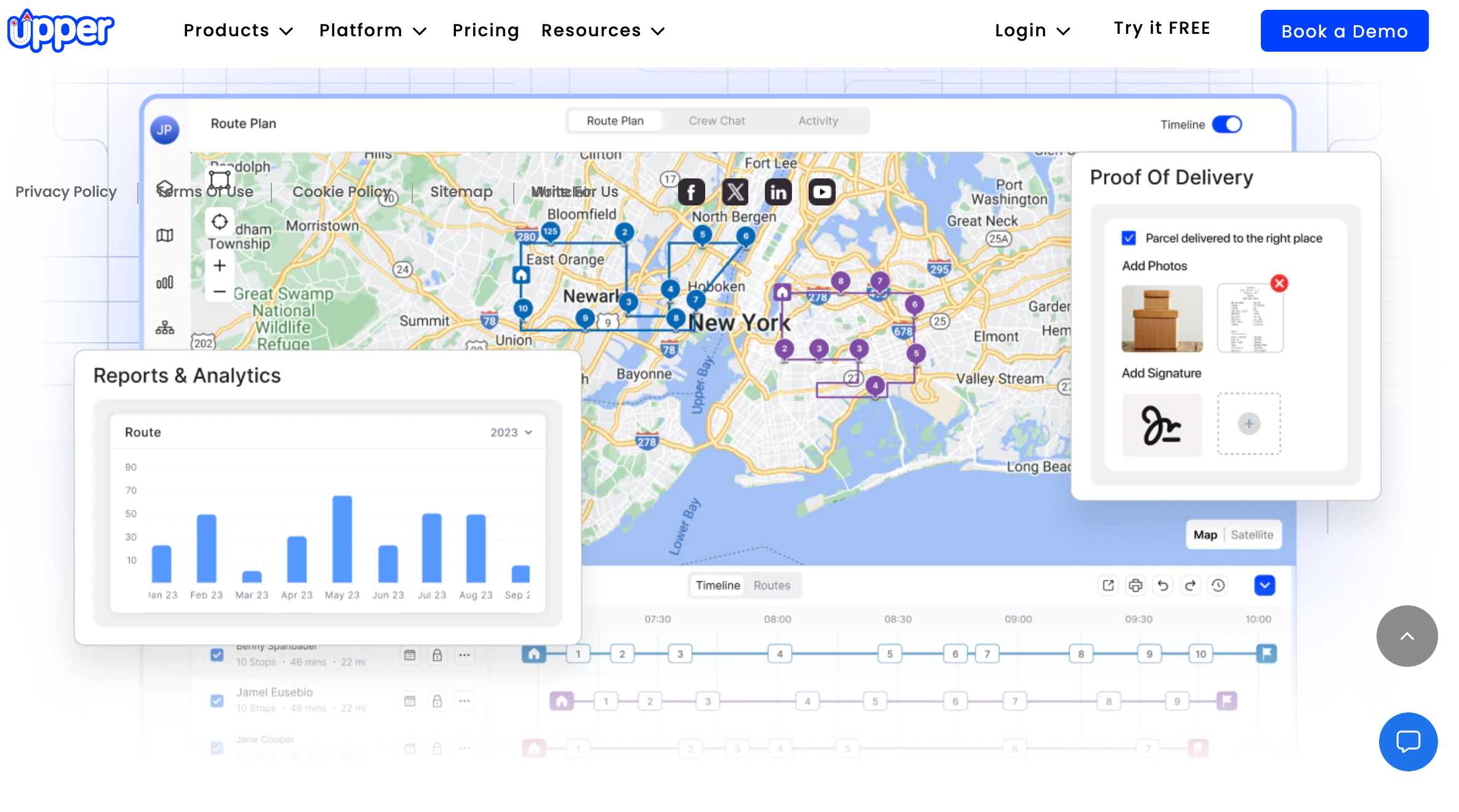The image size is (1459, 812).
Task: Select the map view icon in sidebar
Action: coord(165,234)
